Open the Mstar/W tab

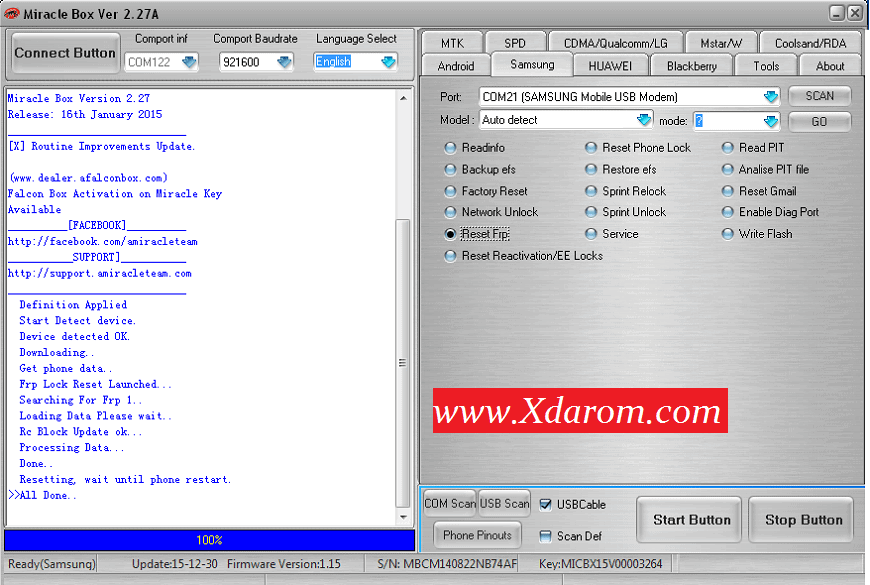coord(721,43)
